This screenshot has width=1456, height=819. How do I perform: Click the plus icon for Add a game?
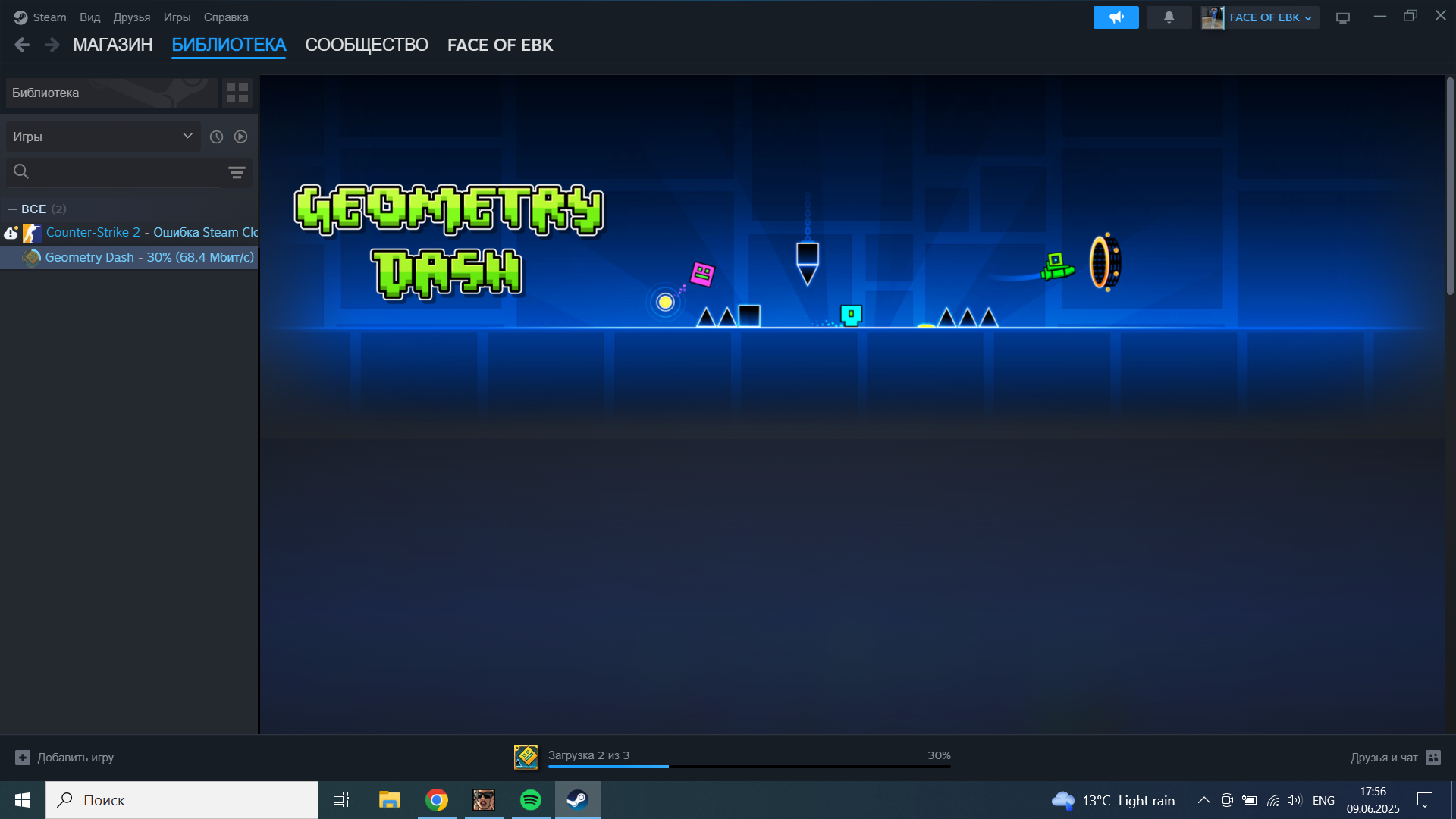pyautogui.click(x=23, y=758)
